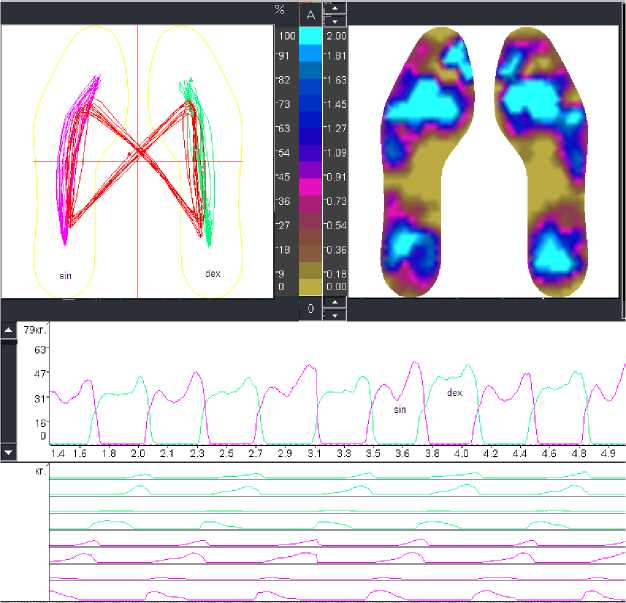Click the кг. label on sensor channels chart
Viewport: 626px width, 603px height.
point(40,471)
